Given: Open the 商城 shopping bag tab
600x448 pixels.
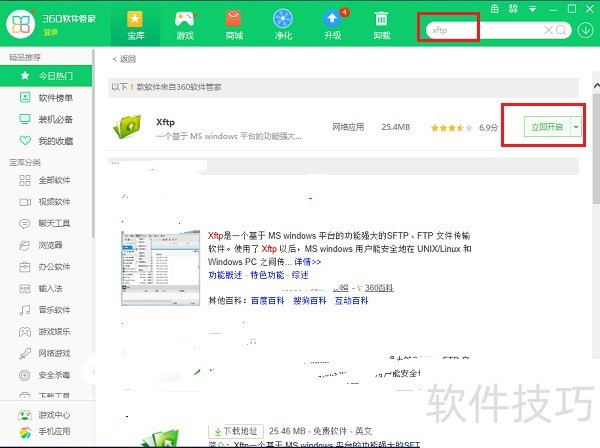Looking at the screenshot, I should 234,25.
